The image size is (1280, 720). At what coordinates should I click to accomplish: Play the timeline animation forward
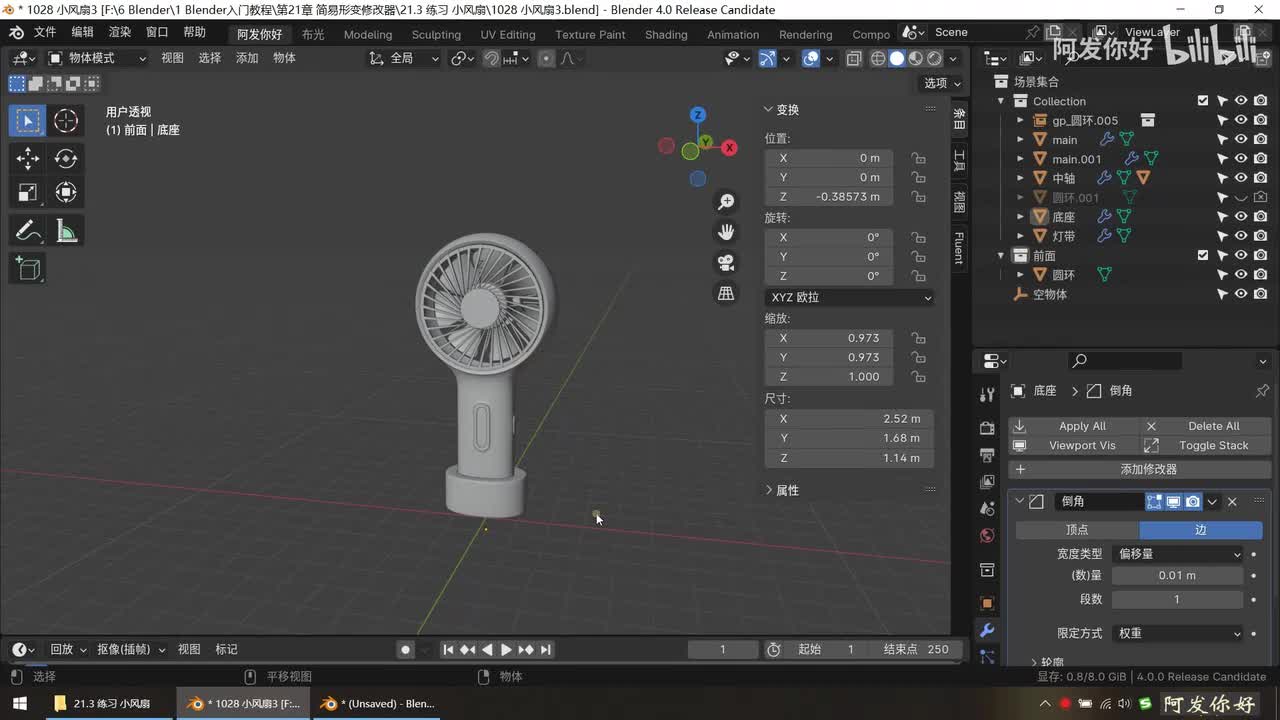tap(506, 650)
